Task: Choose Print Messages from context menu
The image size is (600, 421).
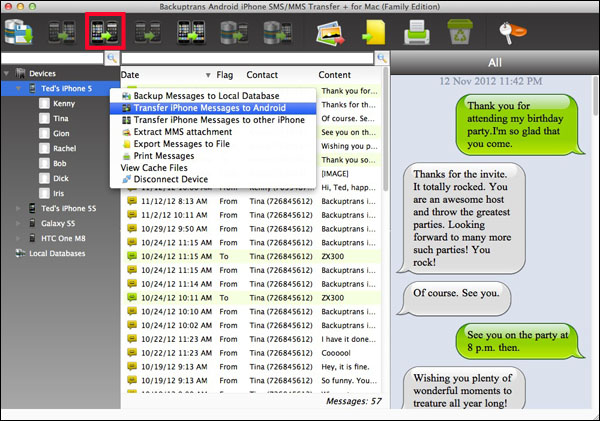Action: point(213,156)
